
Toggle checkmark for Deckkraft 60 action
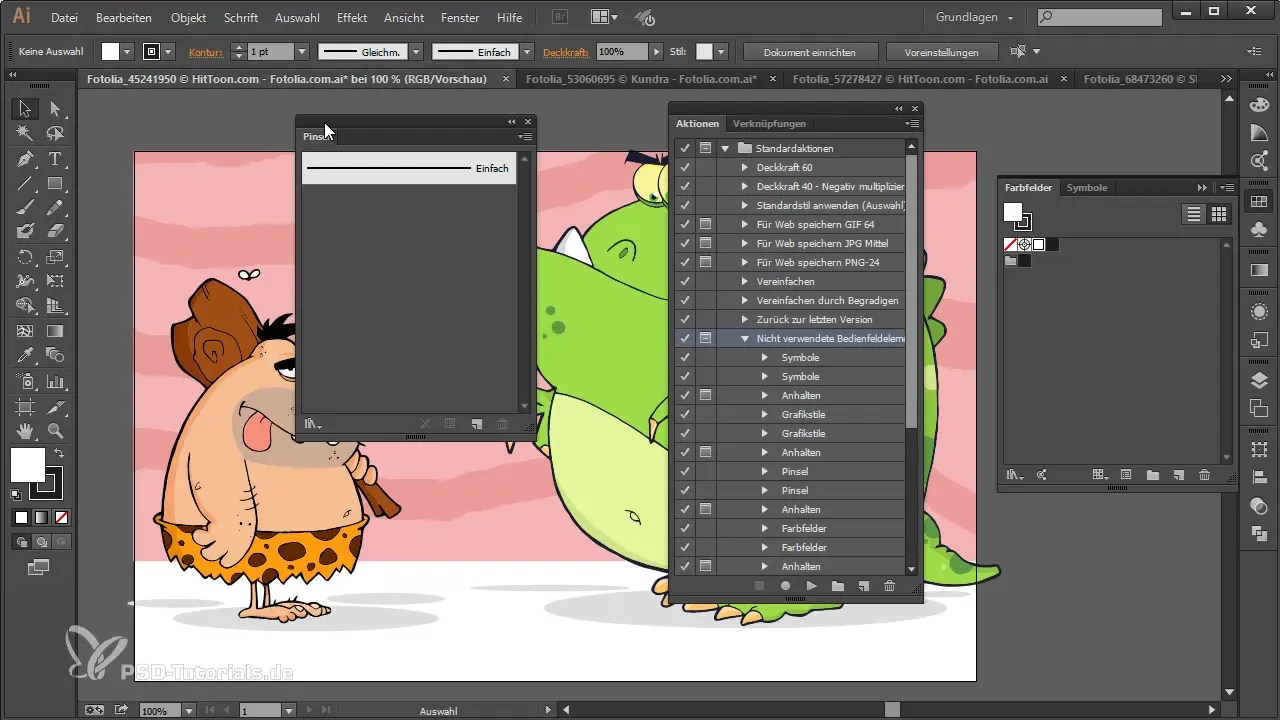685,167
